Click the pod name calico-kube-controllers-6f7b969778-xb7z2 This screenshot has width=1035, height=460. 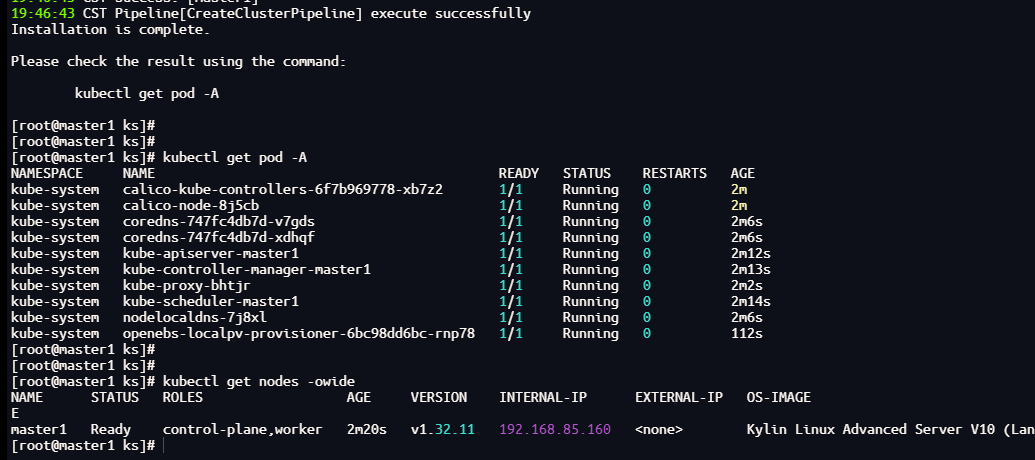(x=282, y=189)
